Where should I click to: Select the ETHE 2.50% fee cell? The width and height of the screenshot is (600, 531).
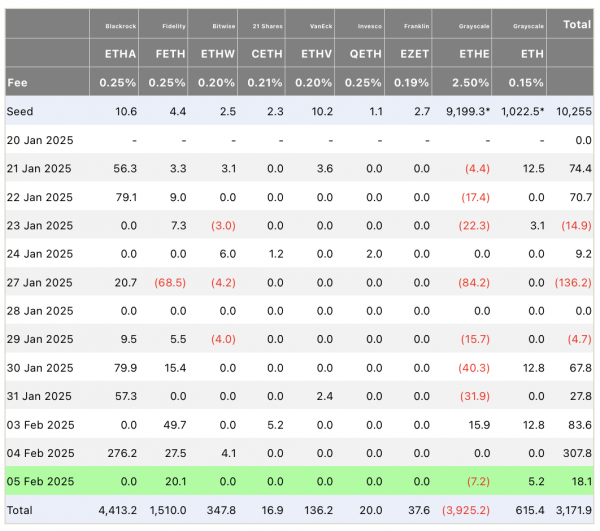(x=470, y=83)
